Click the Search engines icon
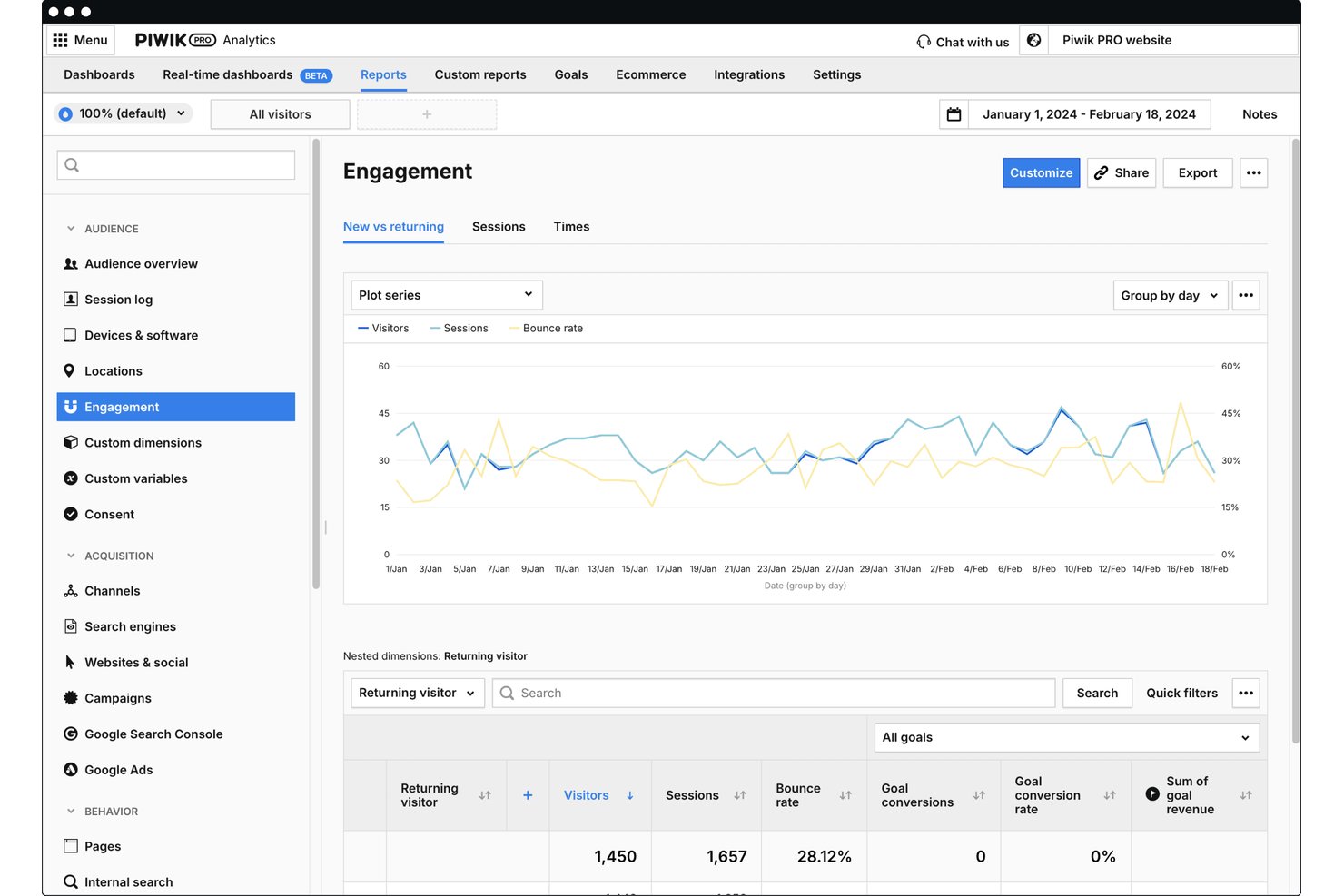 click(x=70, y=626)
